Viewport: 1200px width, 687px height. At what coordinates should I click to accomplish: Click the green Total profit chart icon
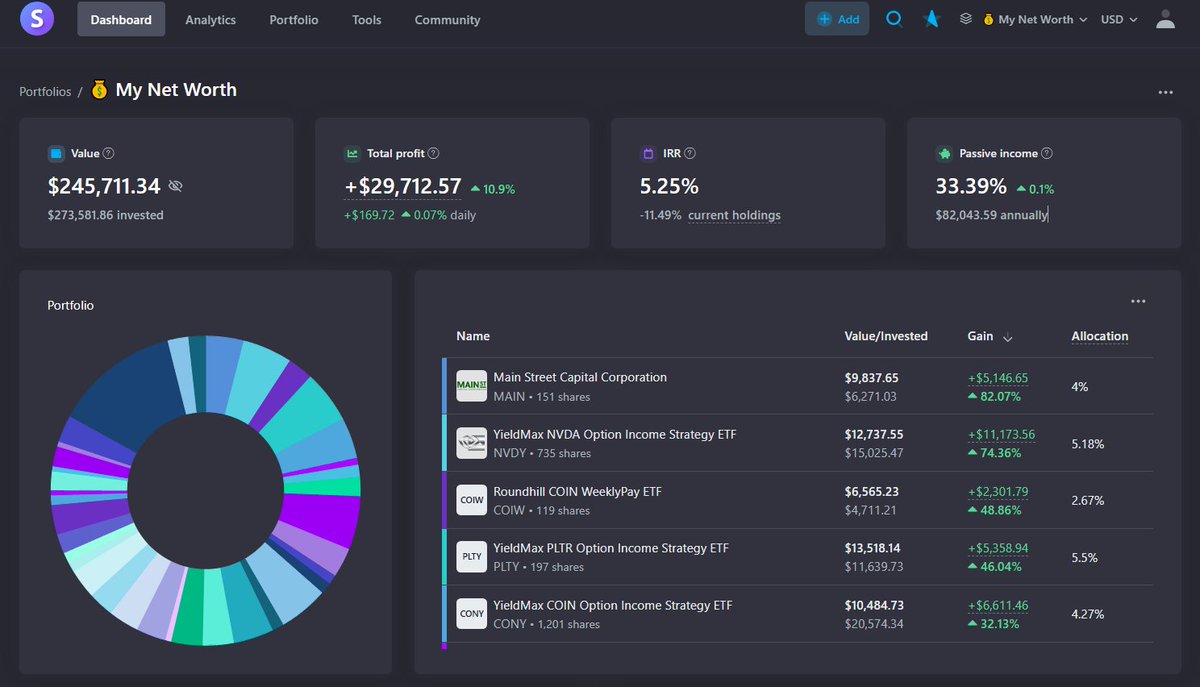352,154
